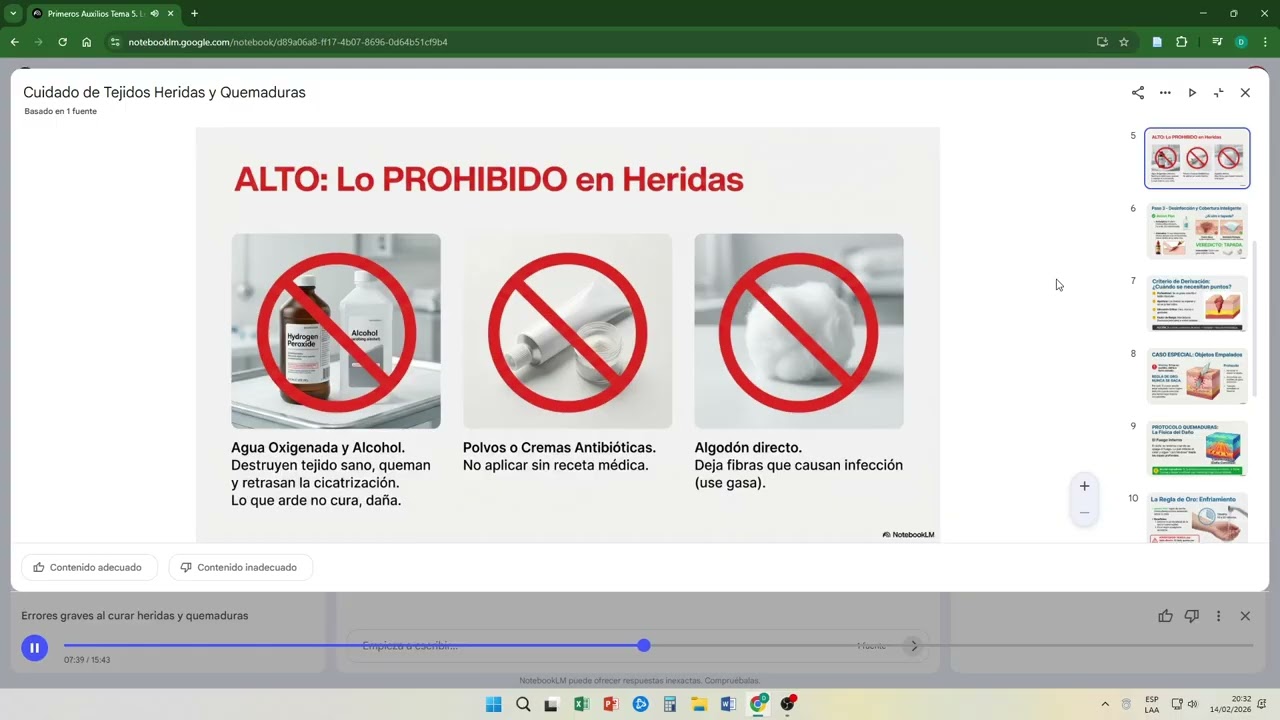
Task: Open slide 10 thumbnail La Regla de Oro
Action: click(1197, 518)
